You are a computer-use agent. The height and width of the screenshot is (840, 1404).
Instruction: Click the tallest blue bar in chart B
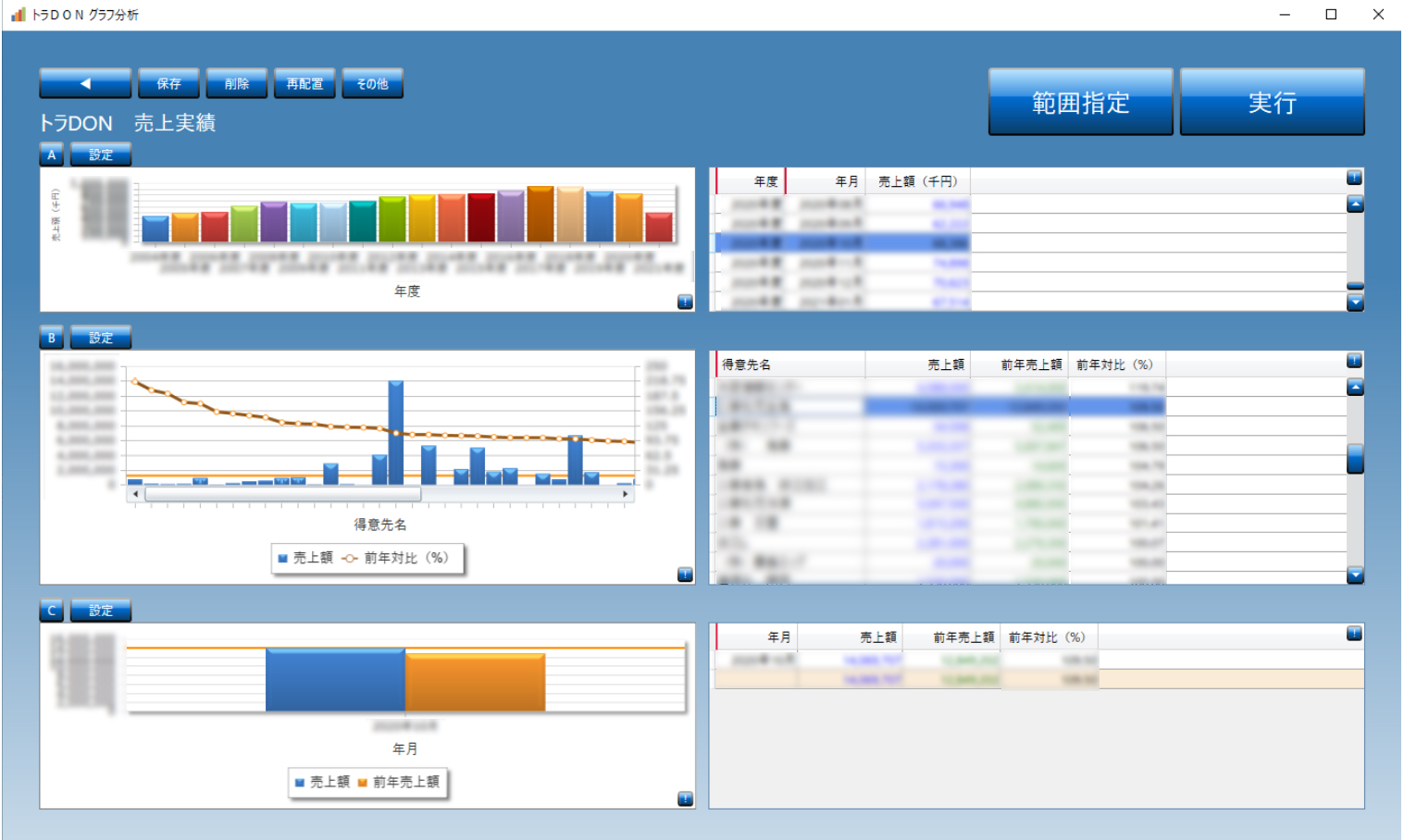(x=396, y=432)
